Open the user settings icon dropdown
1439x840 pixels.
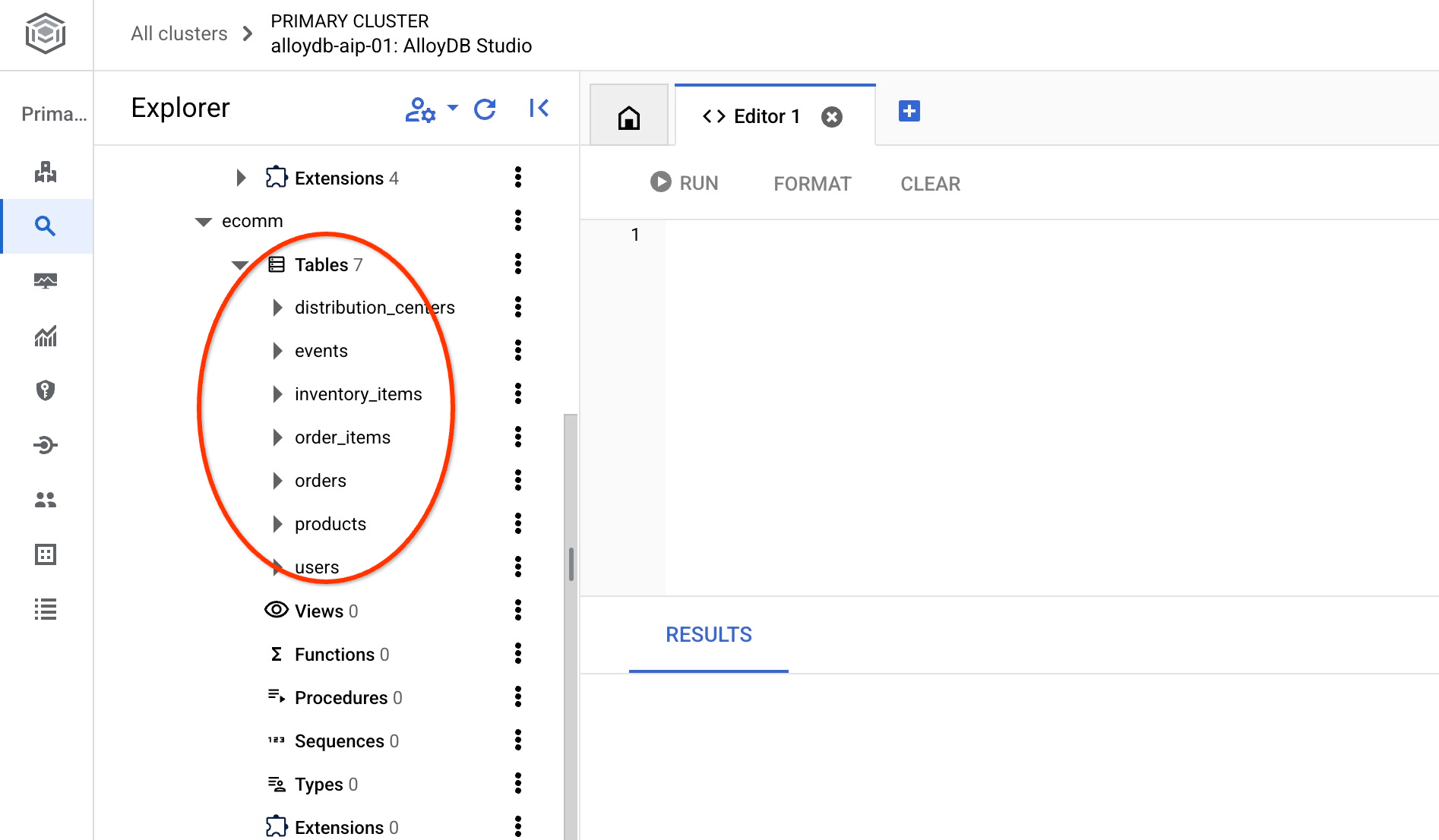[430, 109]
